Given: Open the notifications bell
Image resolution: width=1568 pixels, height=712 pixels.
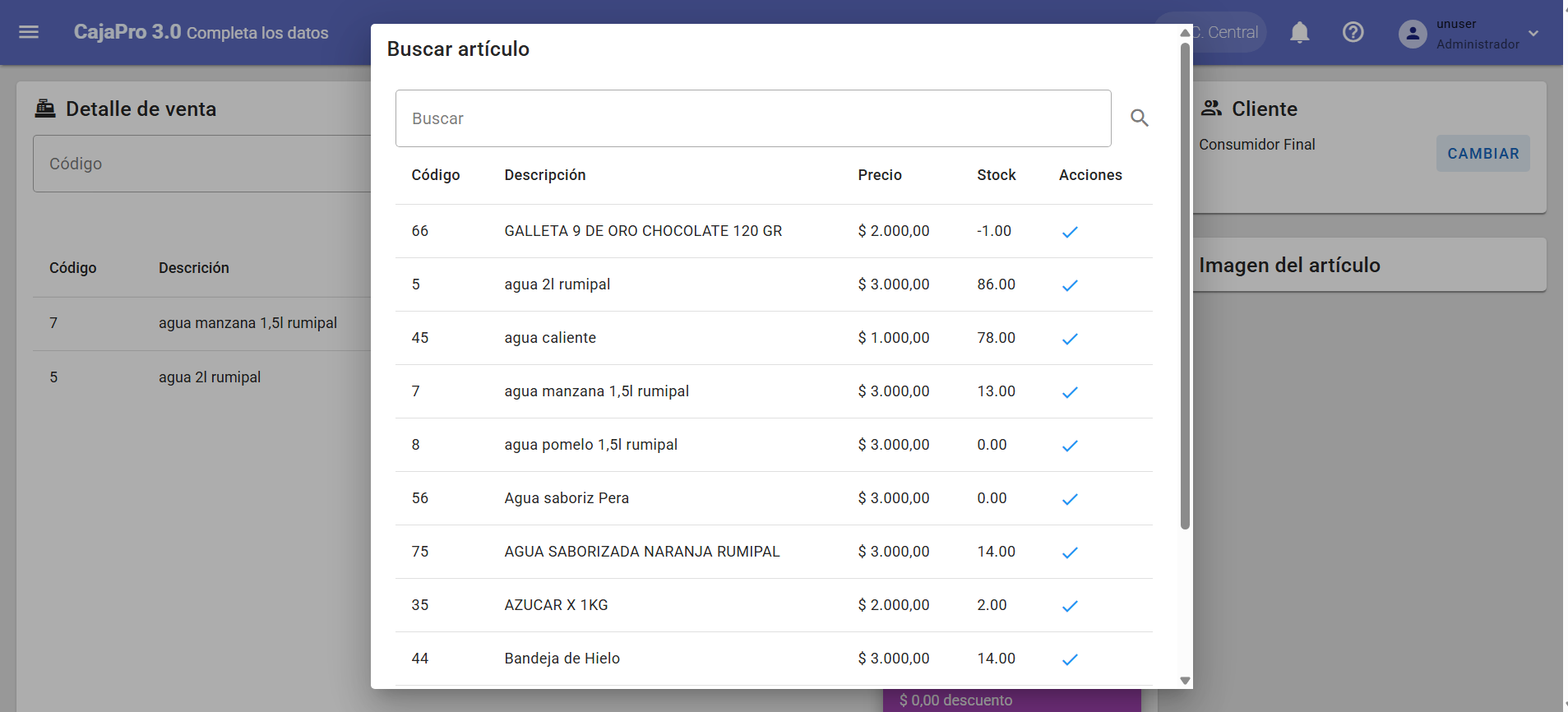Looking at the screenshot, I should click(x=1299, y=32).
